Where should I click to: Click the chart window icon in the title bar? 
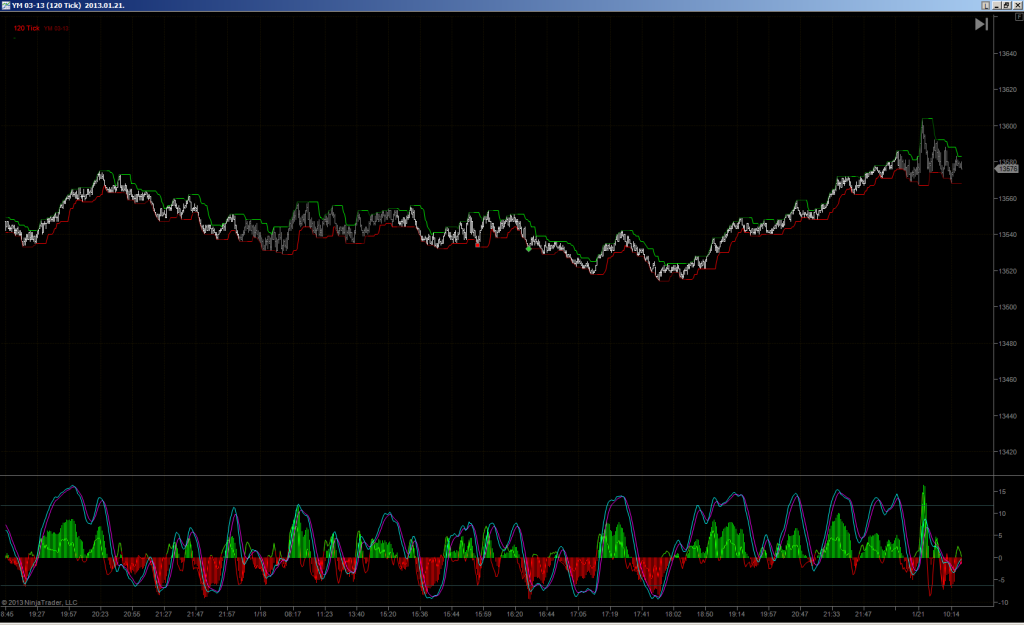[6, 5]
